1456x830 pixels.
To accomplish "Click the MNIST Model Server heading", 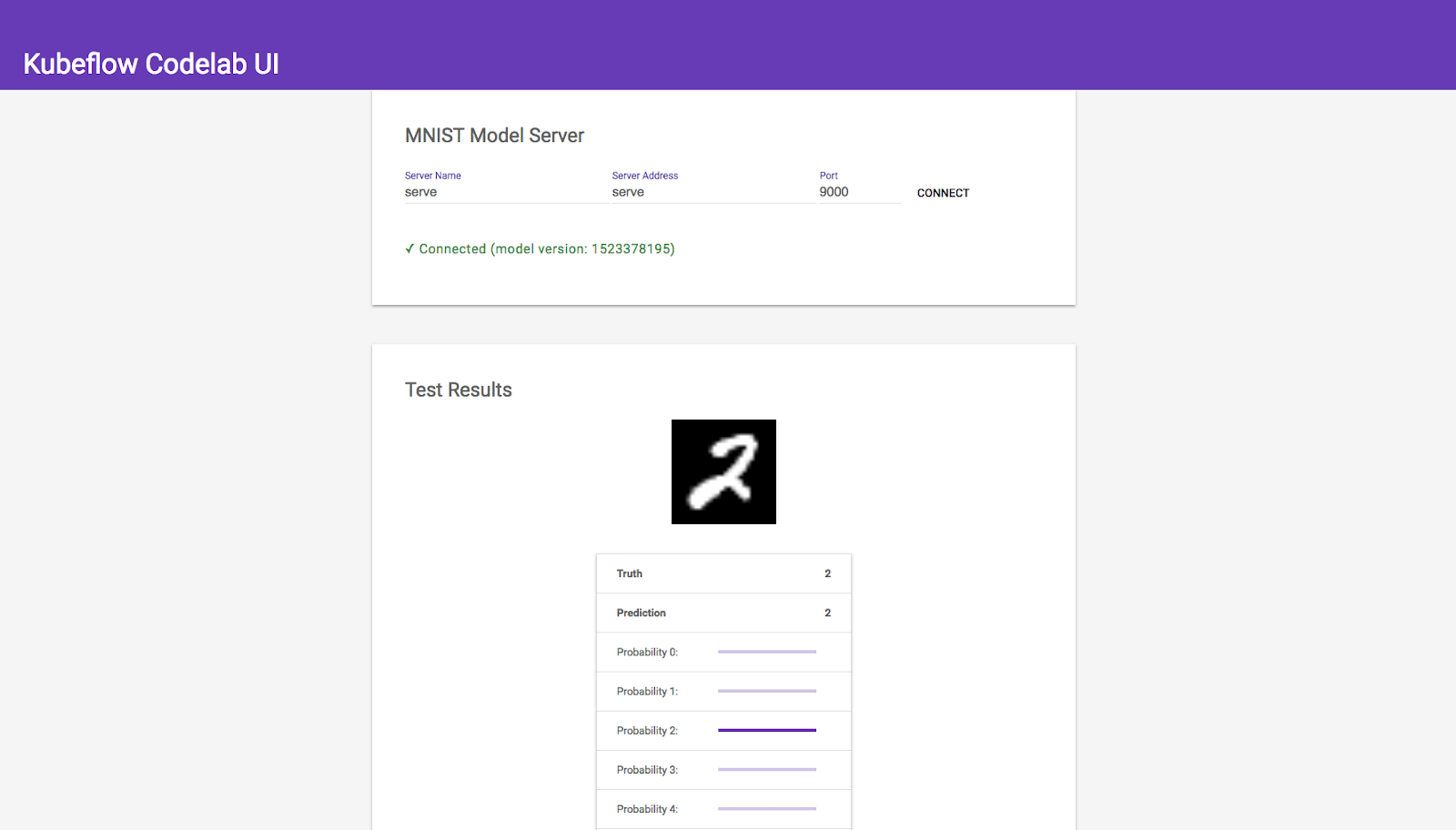I will 494,136.
